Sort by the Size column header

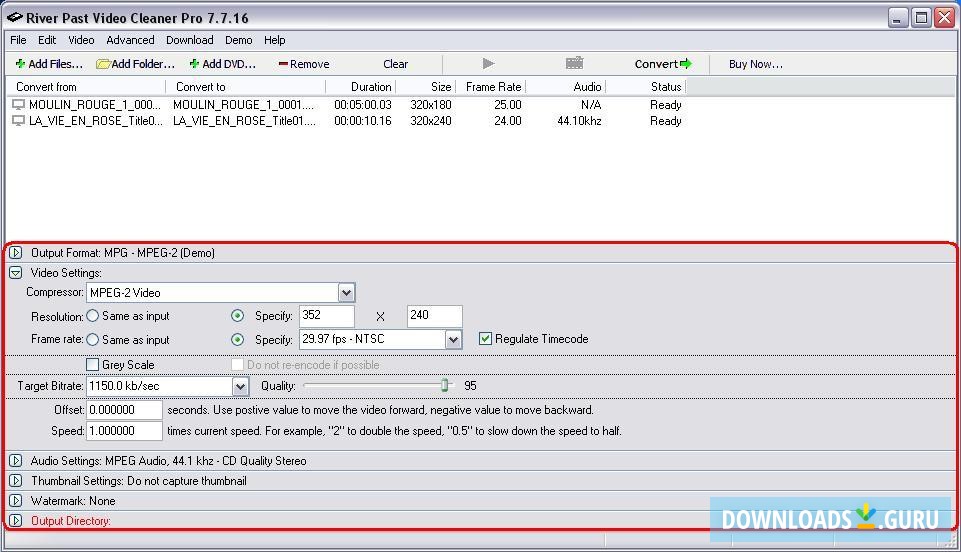[425, 87]
